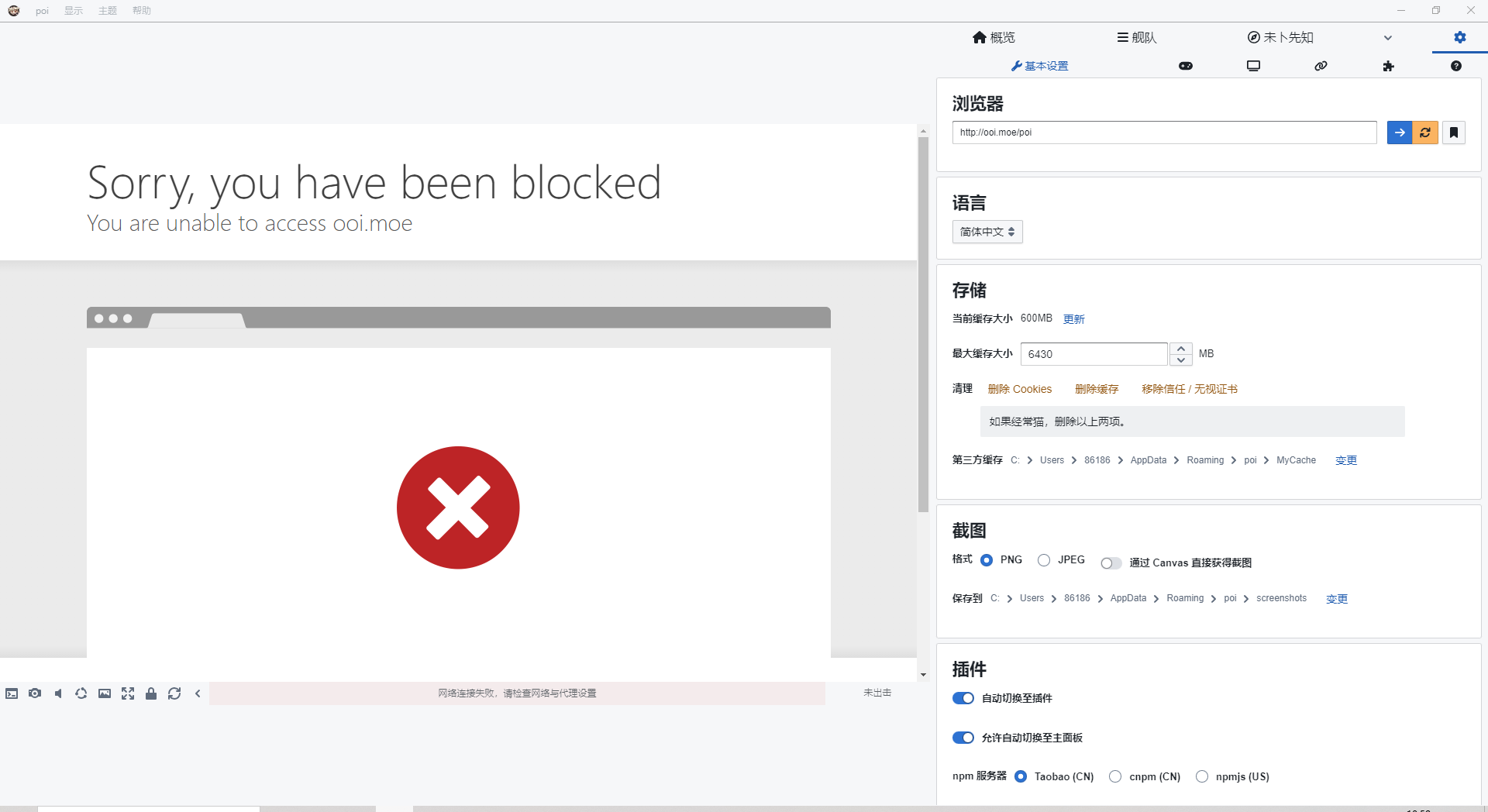Open network link settings tab
Viewport: 1488px width, 812px height.
point(1321,66)
